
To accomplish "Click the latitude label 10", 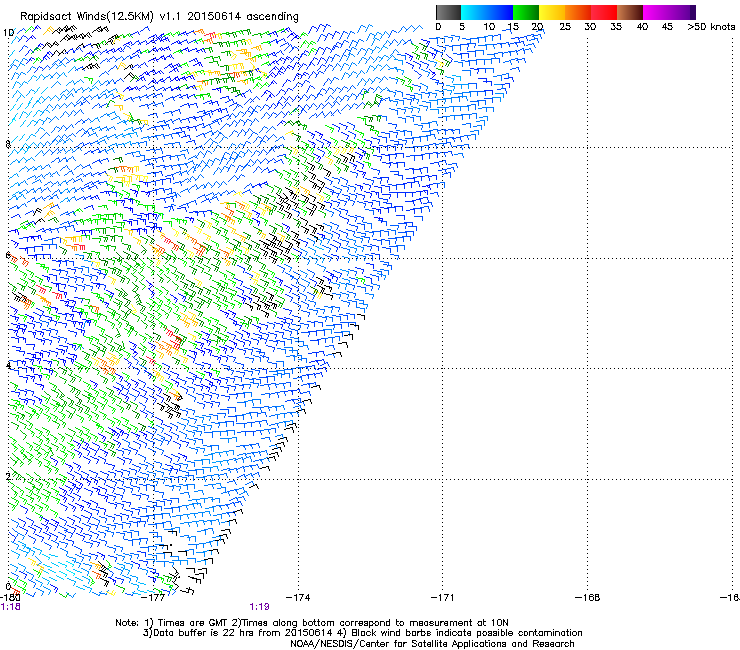I will coord(8,33).
